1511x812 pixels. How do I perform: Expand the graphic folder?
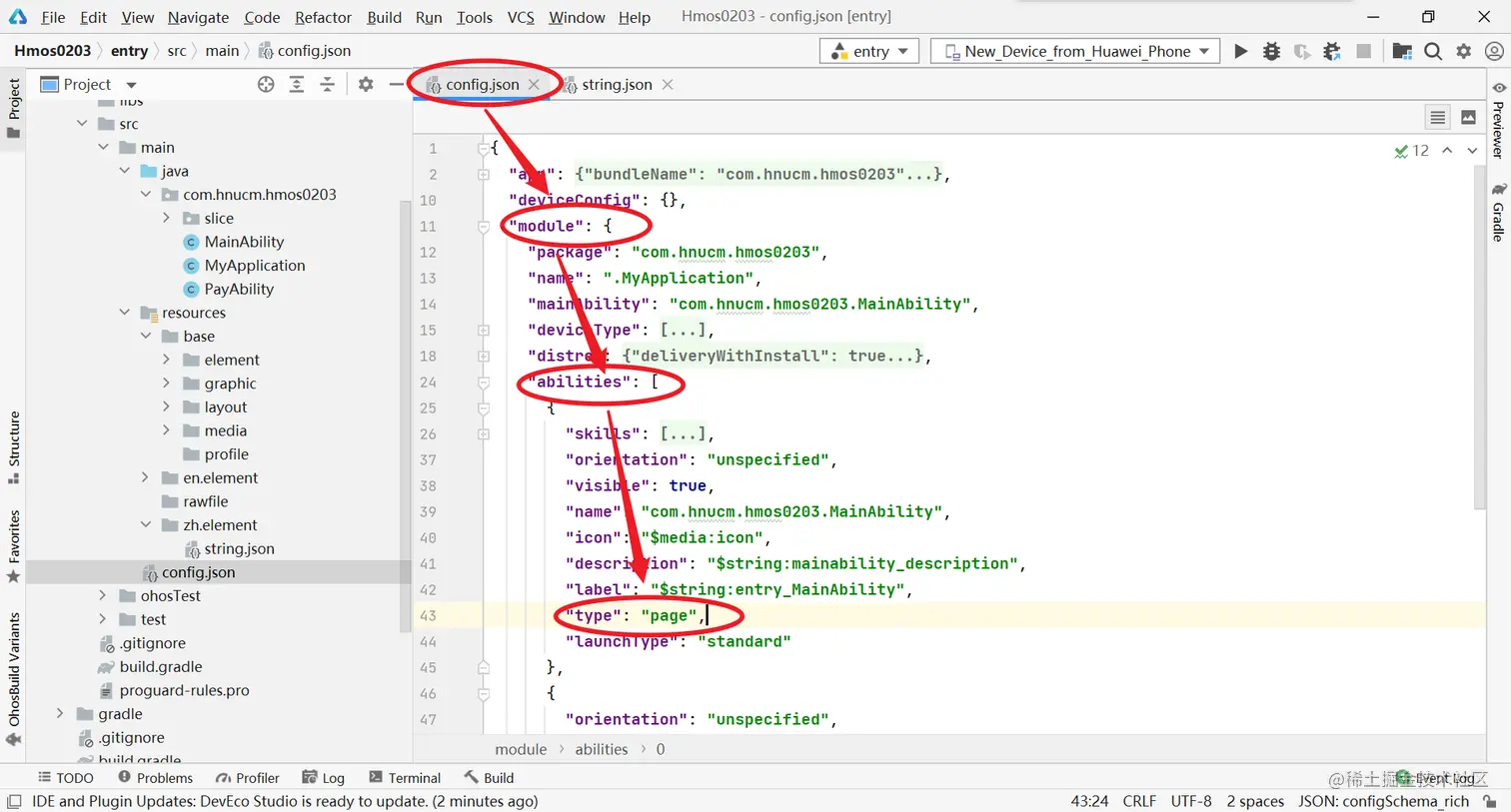pos(166,384)
